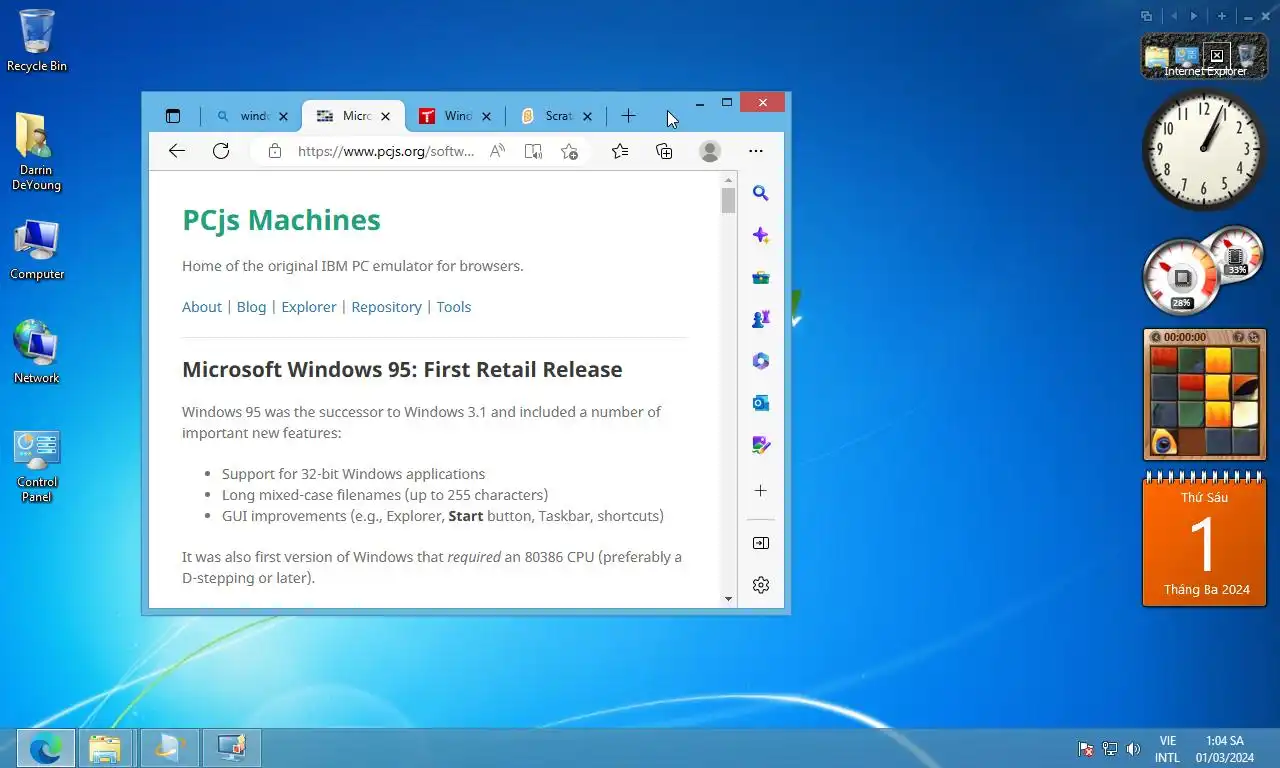Launch Copilot sparkle icon in sidebar
Screen dimensions: 1280x768
pyautogui.click(x=761, y=236)
